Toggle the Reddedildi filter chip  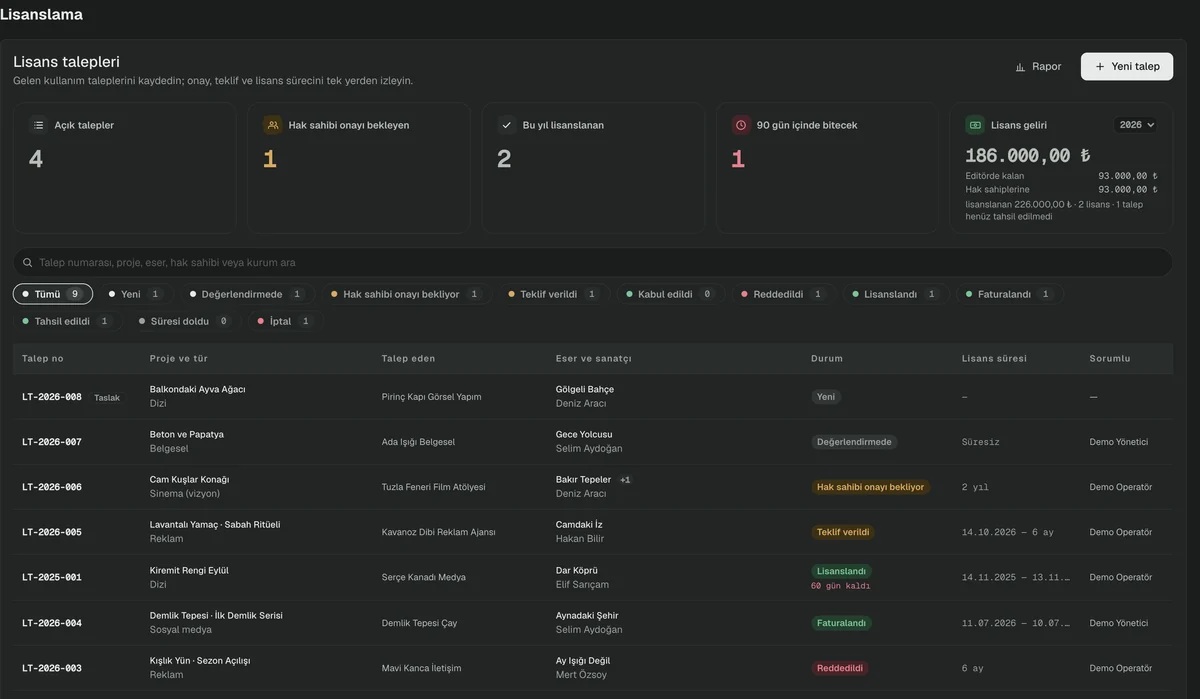[783, 294]
